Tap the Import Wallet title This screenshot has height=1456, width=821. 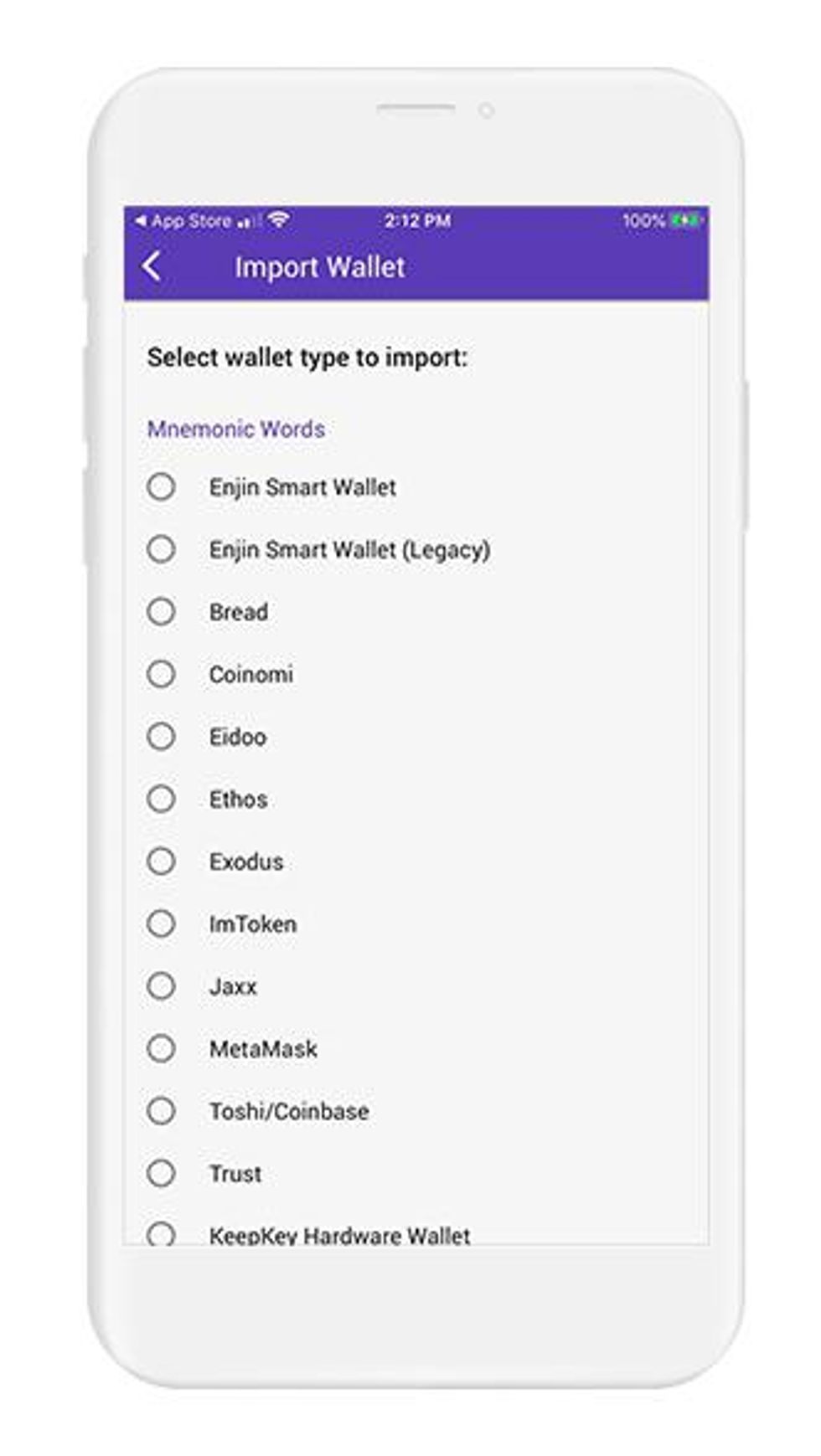[319, 267]
